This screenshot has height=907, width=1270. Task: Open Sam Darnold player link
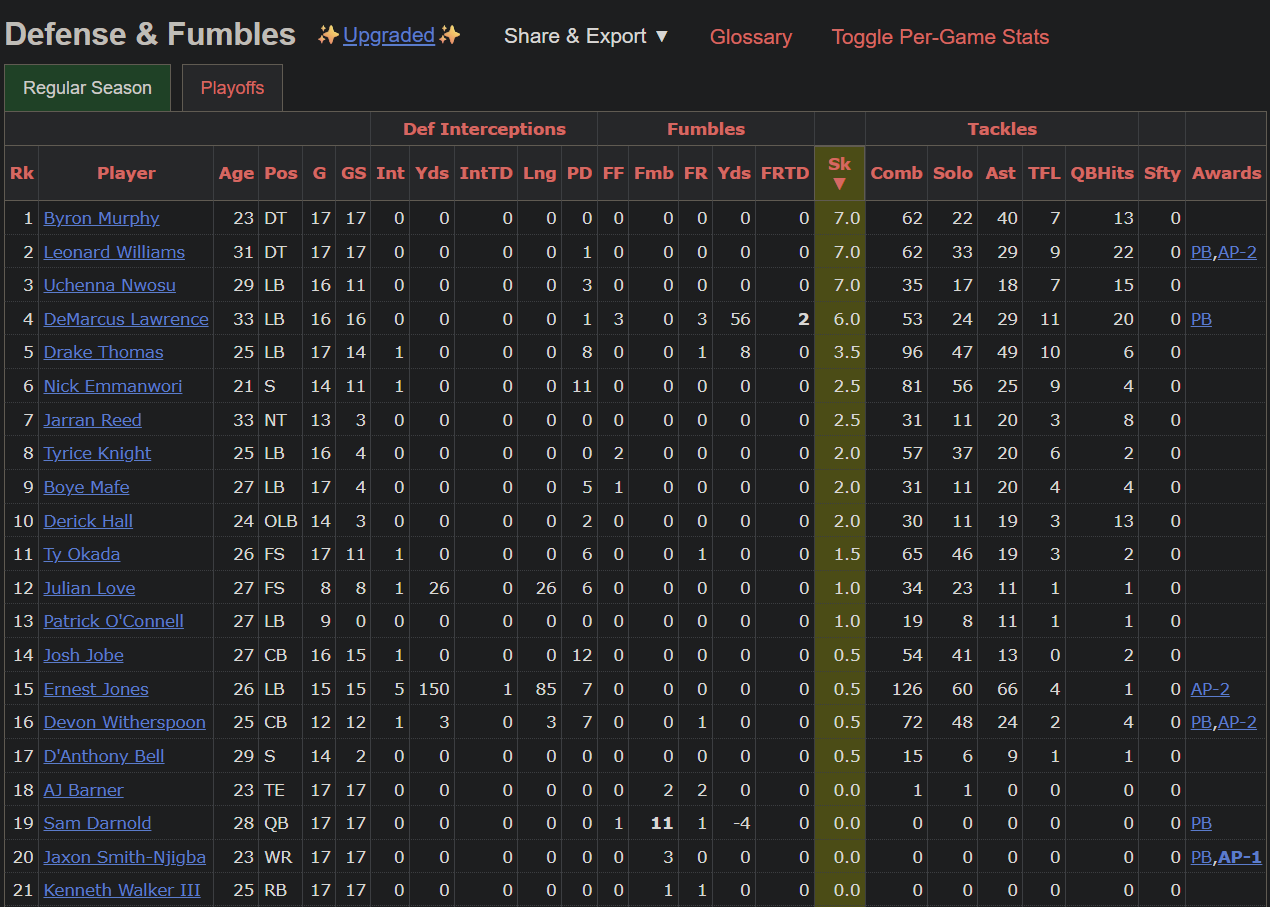point(97,823)
